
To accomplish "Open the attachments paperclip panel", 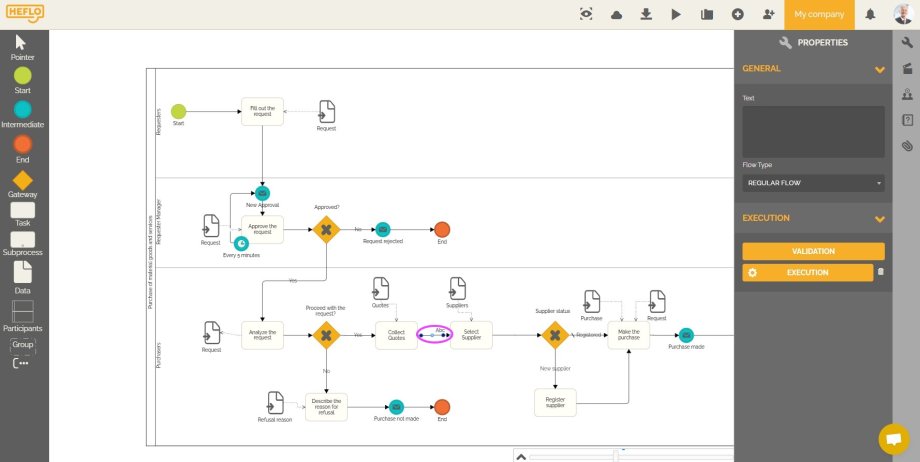I will [x=907, y=146].
